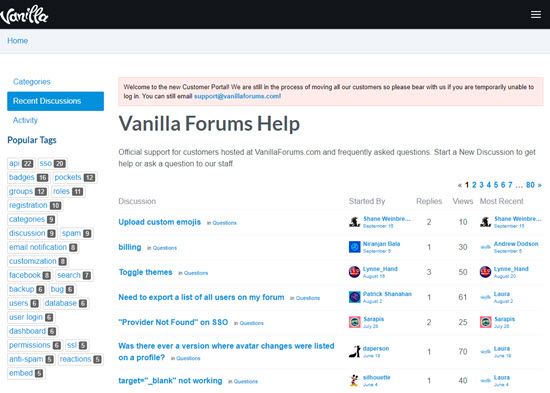Select the 'email notification' tag
The height and width of the screenshot is (393, 550).
tap(43, 247)
